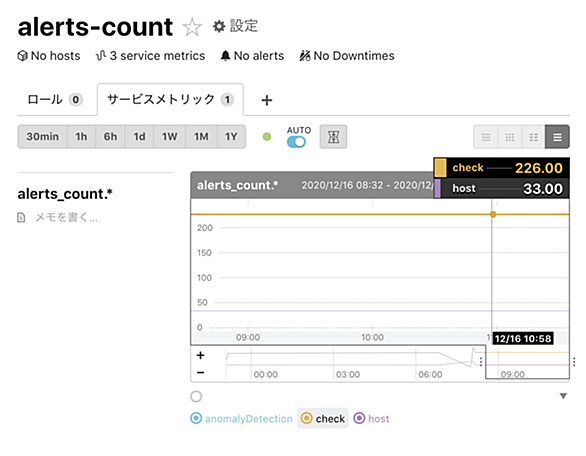Zoom out with the graph minus button
The image size is (586, 456).
(x=201, y=372)
